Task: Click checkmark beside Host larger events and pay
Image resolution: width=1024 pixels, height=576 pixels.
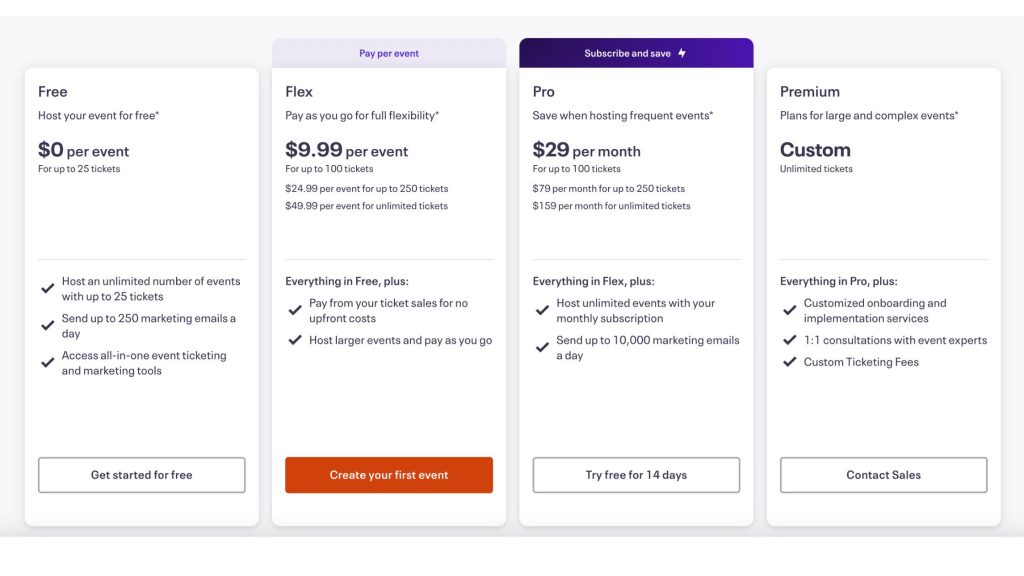Action: pyautogui.click(x=295, y=340)
